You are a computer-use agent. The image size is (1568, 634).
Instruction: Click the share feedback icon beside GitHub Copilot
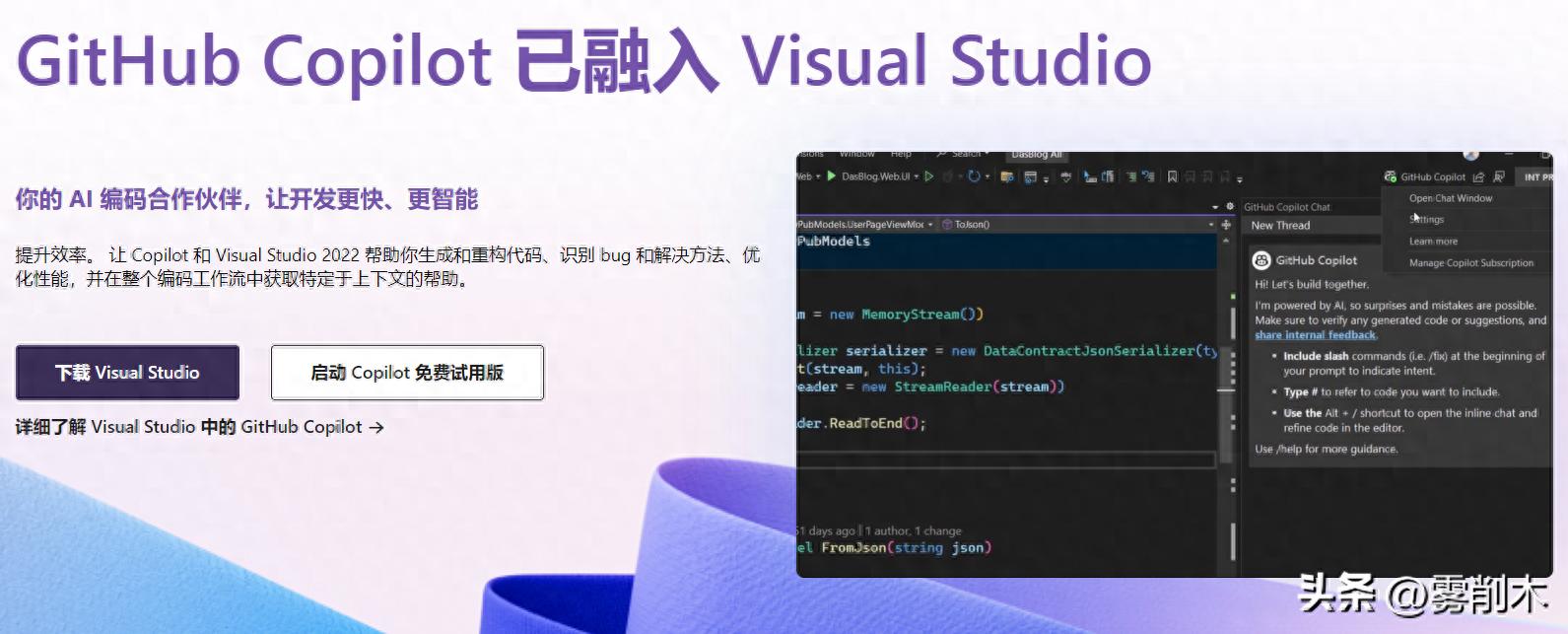[1478, 176]
